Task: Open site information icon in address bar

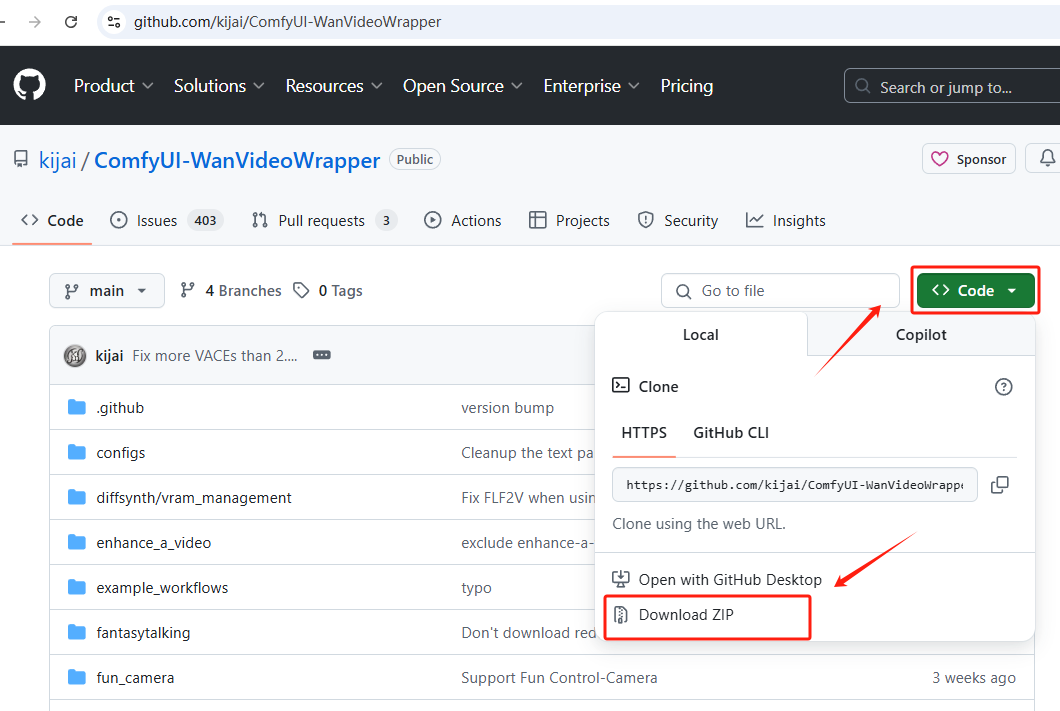Action: click(114, 22)
